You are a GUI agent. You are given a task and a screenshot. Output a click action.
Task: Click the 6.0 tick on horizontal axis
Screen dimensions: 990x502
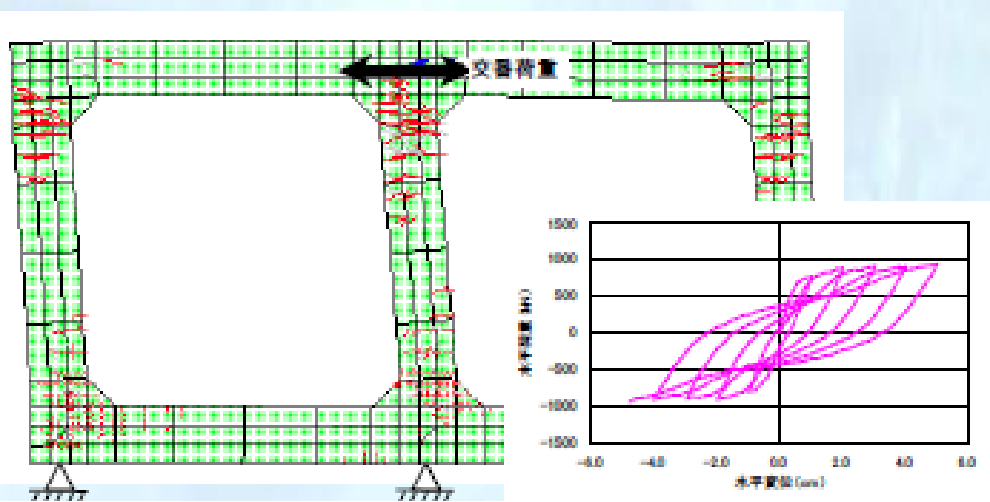pyautogui.click(x=966, y=462)
